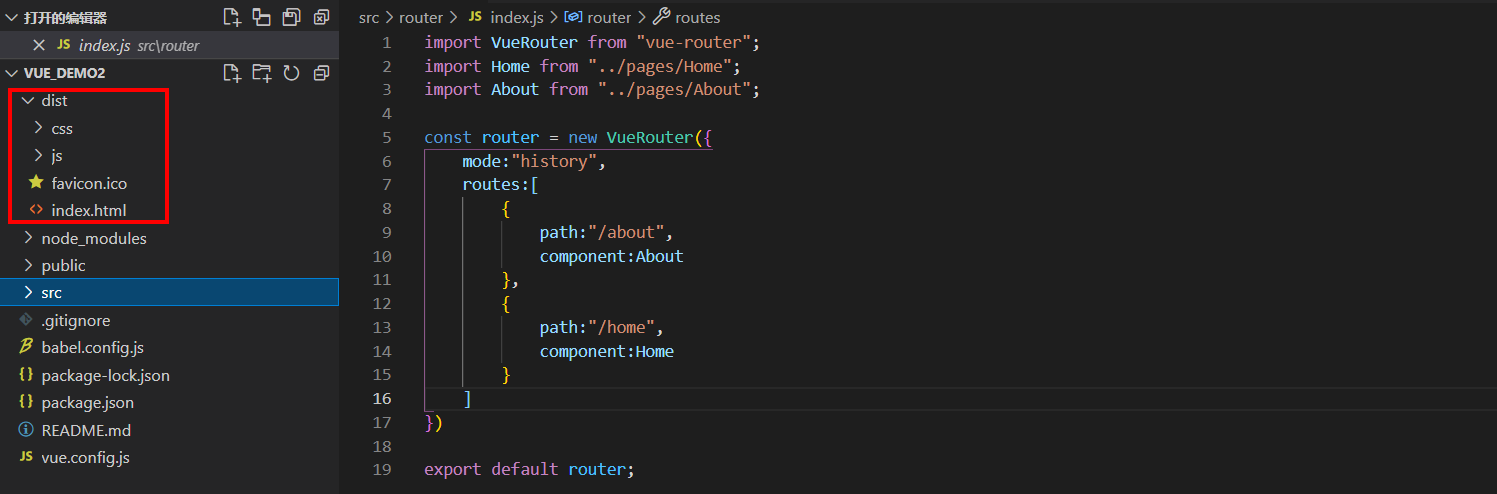The height and width of the screenshot is (494, 1497).
Task: Click New Folder icon in VUE_DEMO2 header
Action: [x=261, y=73]
